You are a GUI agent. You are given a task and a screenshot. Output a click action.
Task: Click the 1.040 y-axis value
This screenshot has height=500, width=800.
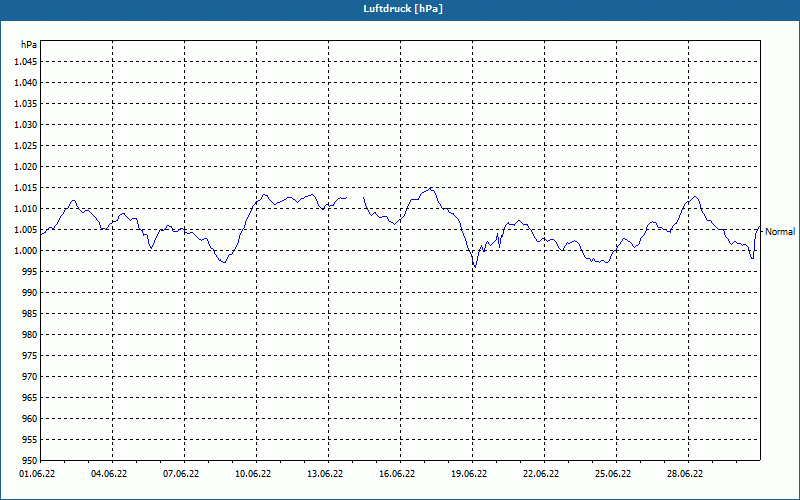26,83
